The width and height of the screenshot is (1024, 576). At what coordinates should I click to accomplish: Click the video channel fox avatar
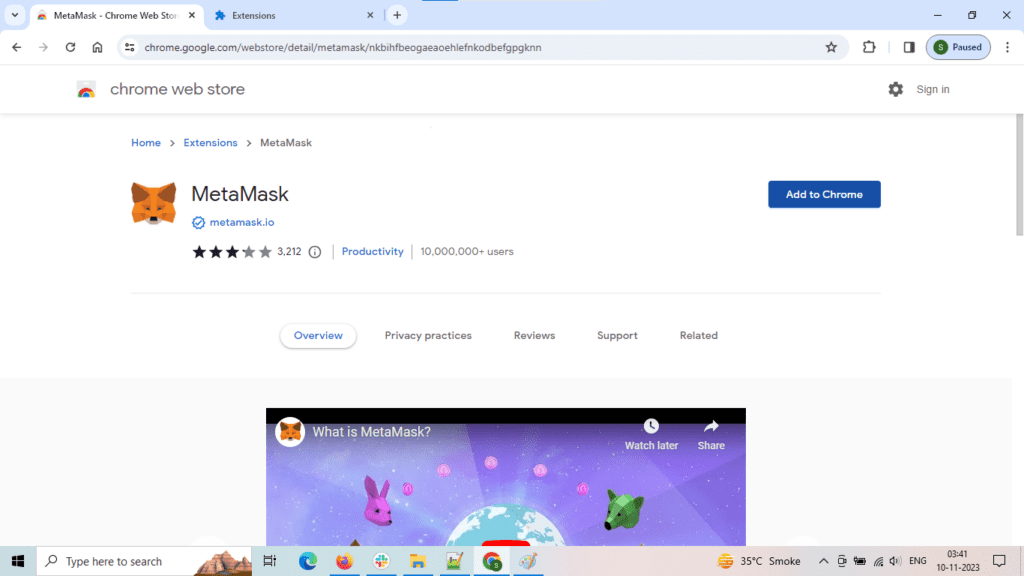tap(290, 432)
